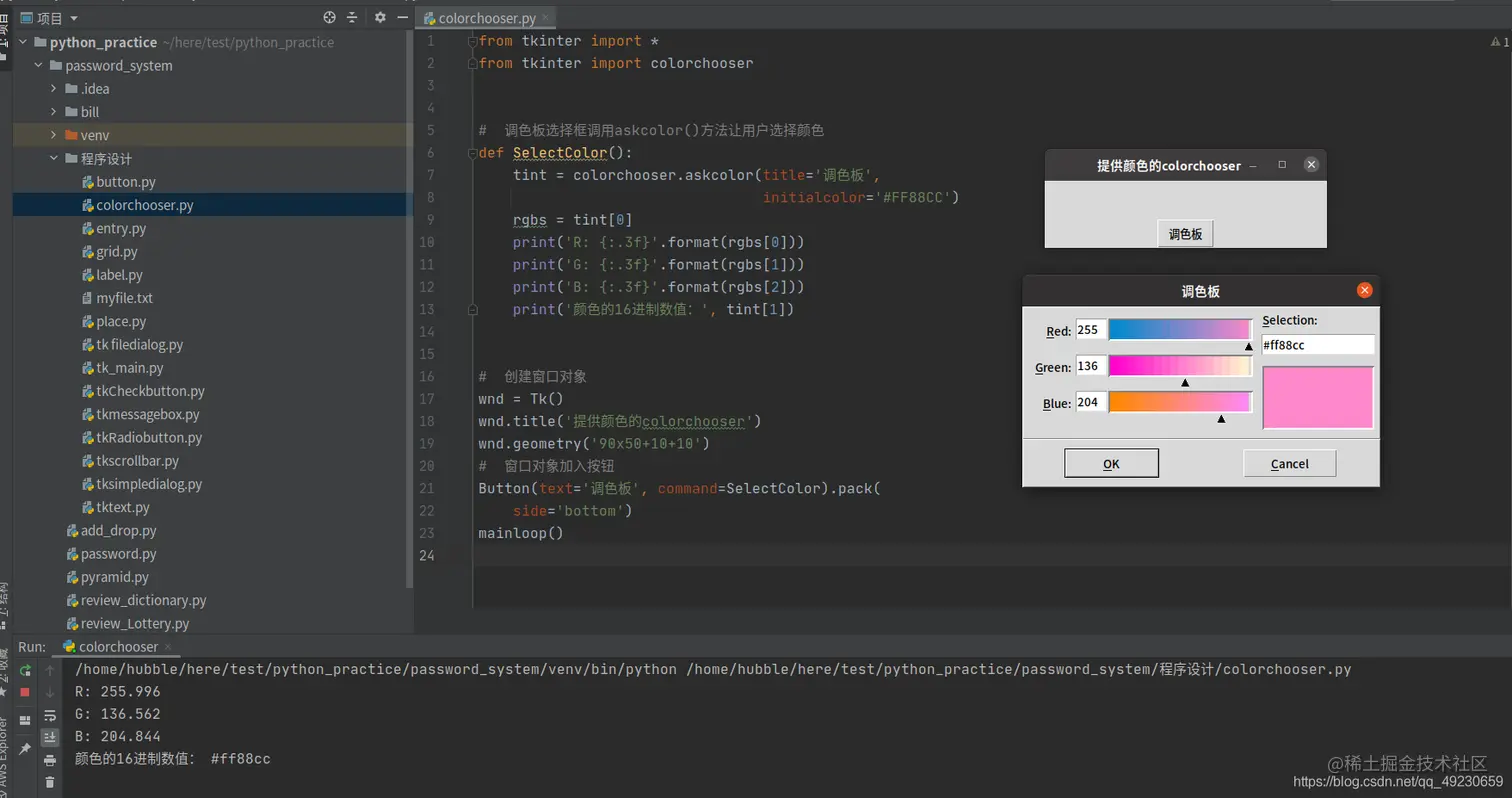This screenshot has width=1512, height=798.
Task: Open myfile.txt in project tree
Action: coord(117,298)
